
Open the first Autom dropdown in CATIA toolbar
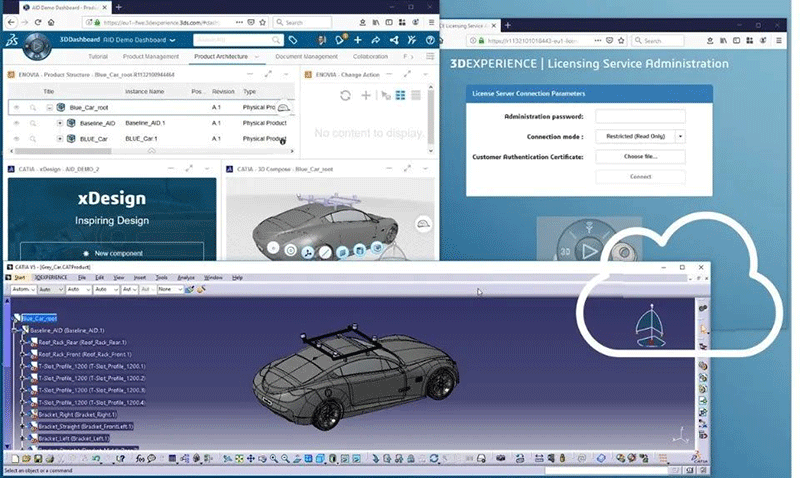coord(23,289)
